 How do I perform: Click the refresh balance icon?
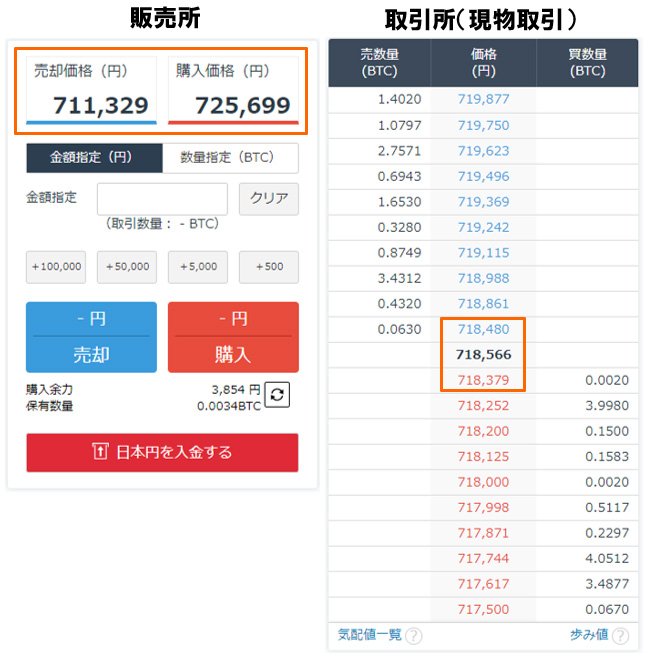tap(277, 395)
